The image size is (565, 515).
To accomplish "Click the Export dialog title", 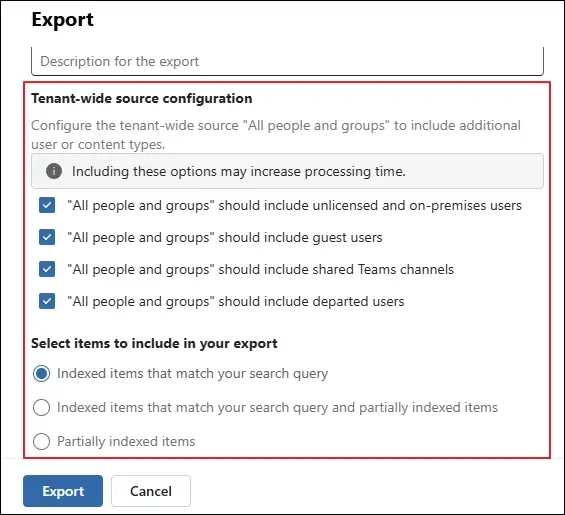I will [x=62, y=19].
